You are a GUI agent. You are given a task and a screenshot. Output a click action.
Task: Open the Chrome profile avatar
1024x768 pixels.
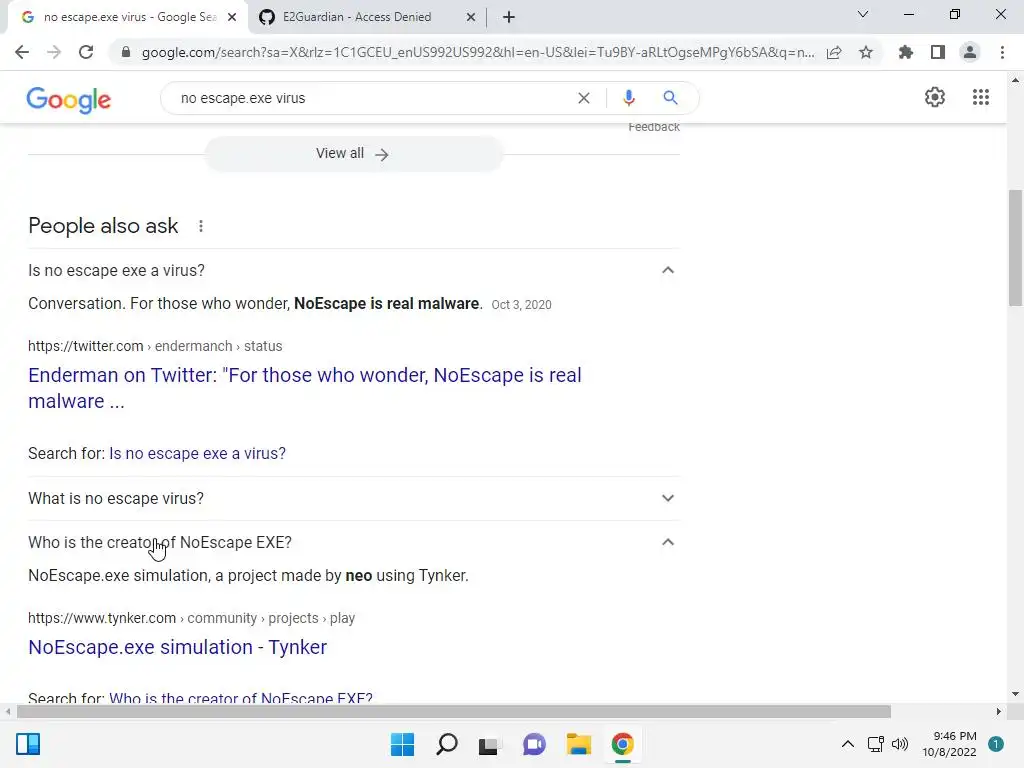click(970, 52)
